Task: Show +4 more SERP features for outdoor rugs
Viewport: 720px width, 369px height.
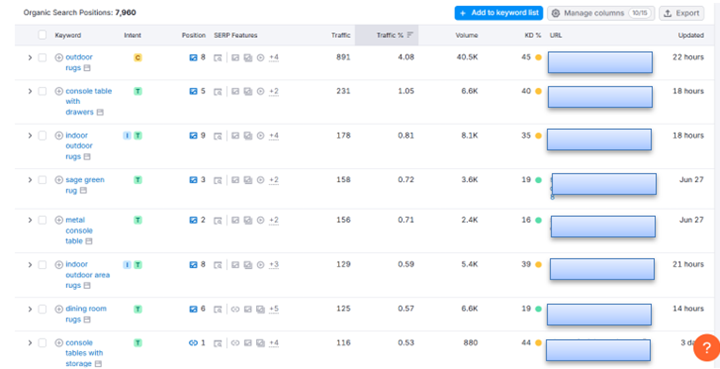Action: (274, 58)
